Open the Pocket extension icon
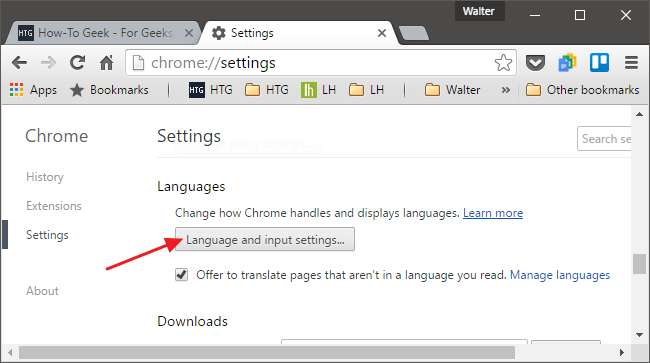650x363 pixels. click(x=535, y=63)
